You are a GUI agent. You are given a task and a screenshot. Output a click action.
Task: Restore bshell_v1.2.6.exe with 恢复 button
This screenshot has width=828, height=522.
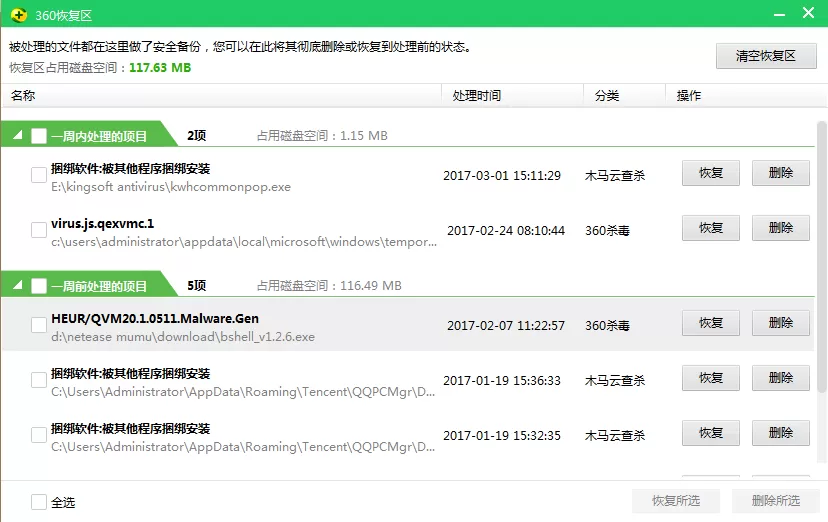[x=711, y=323]
